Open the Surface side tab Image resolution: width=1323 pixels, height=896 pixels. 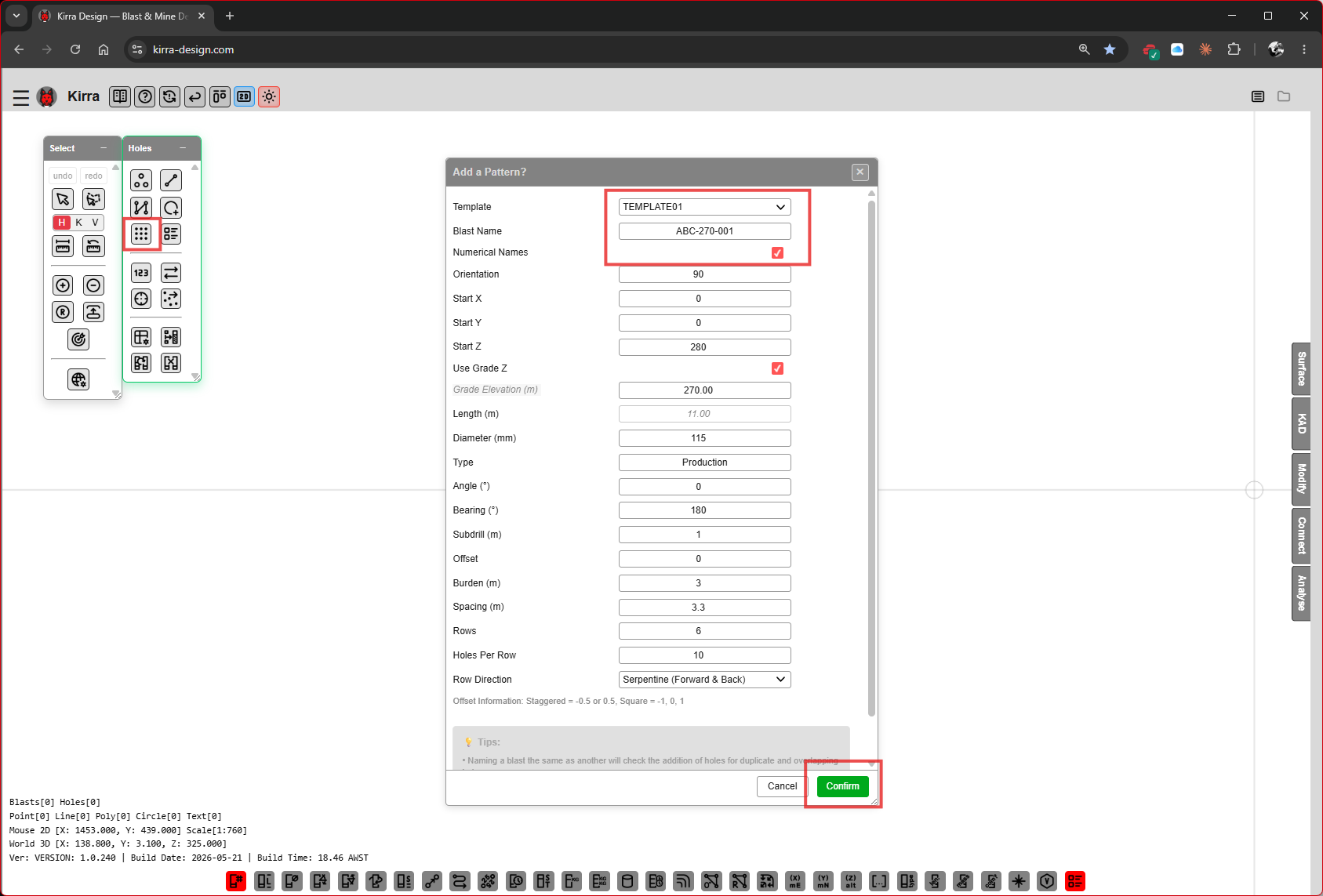click(x=1301, y=368)
